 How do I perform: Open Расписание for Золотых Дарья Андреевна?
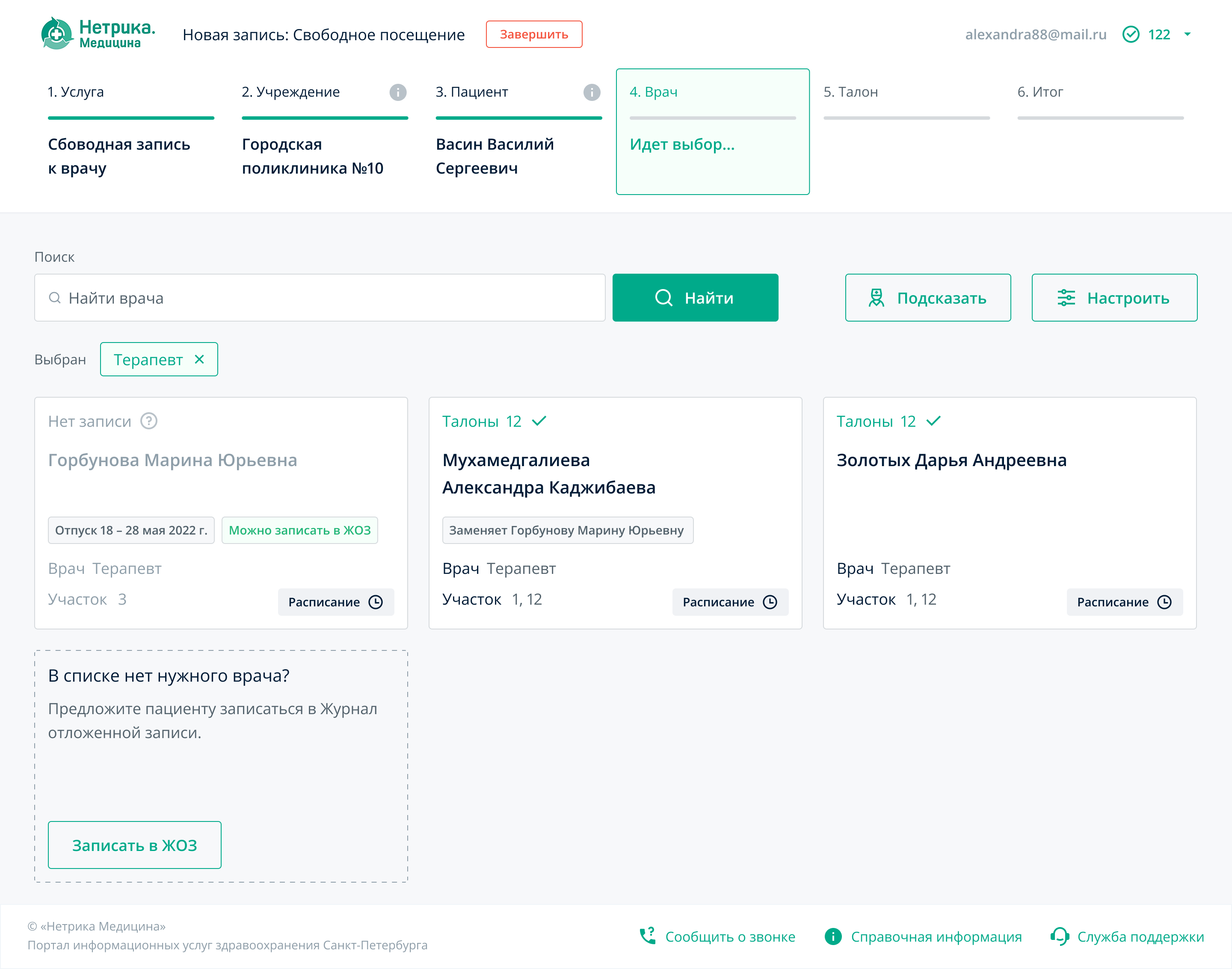1124,602
